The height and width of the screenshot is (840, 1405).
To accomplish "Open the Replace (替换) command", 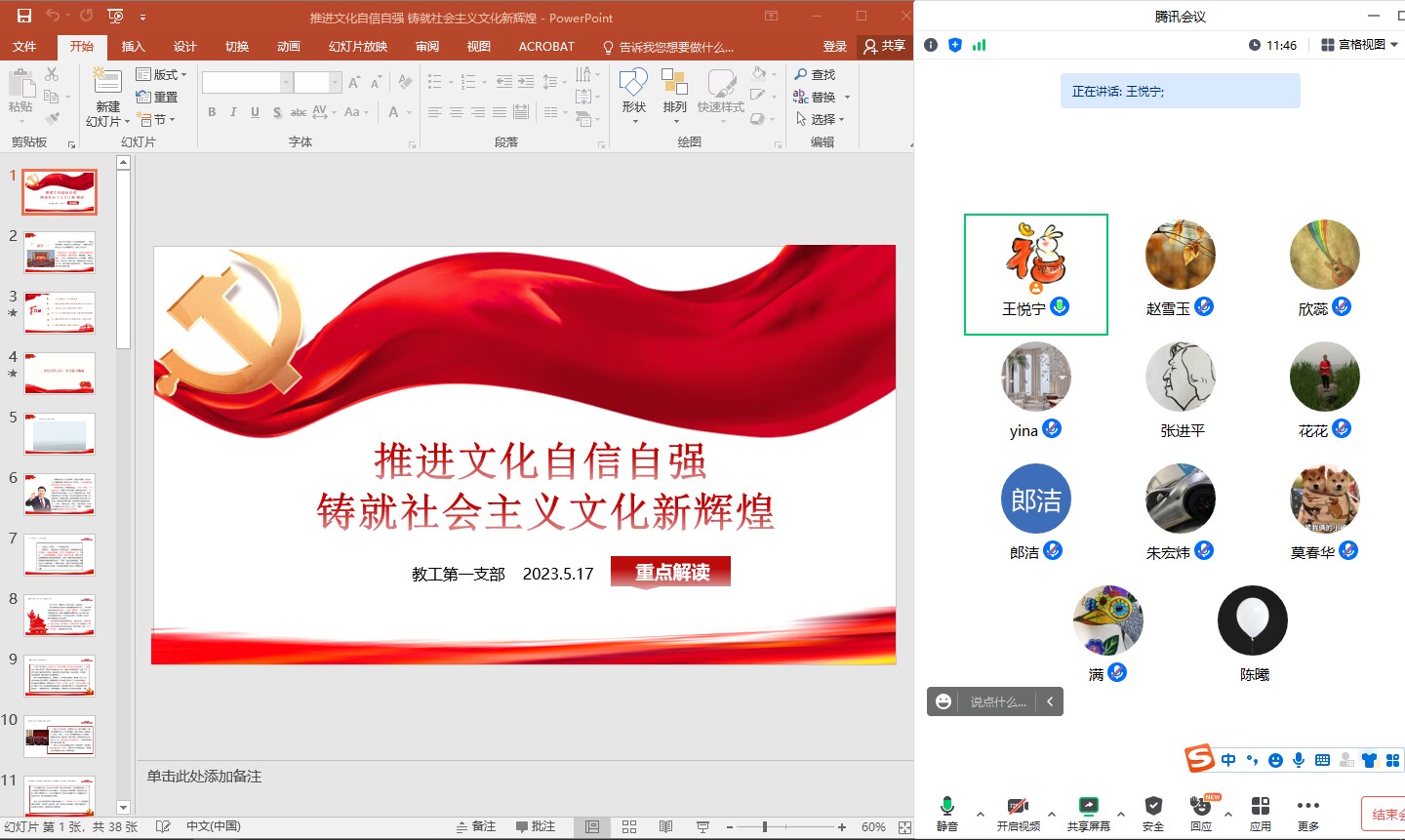I will [822, 97].
